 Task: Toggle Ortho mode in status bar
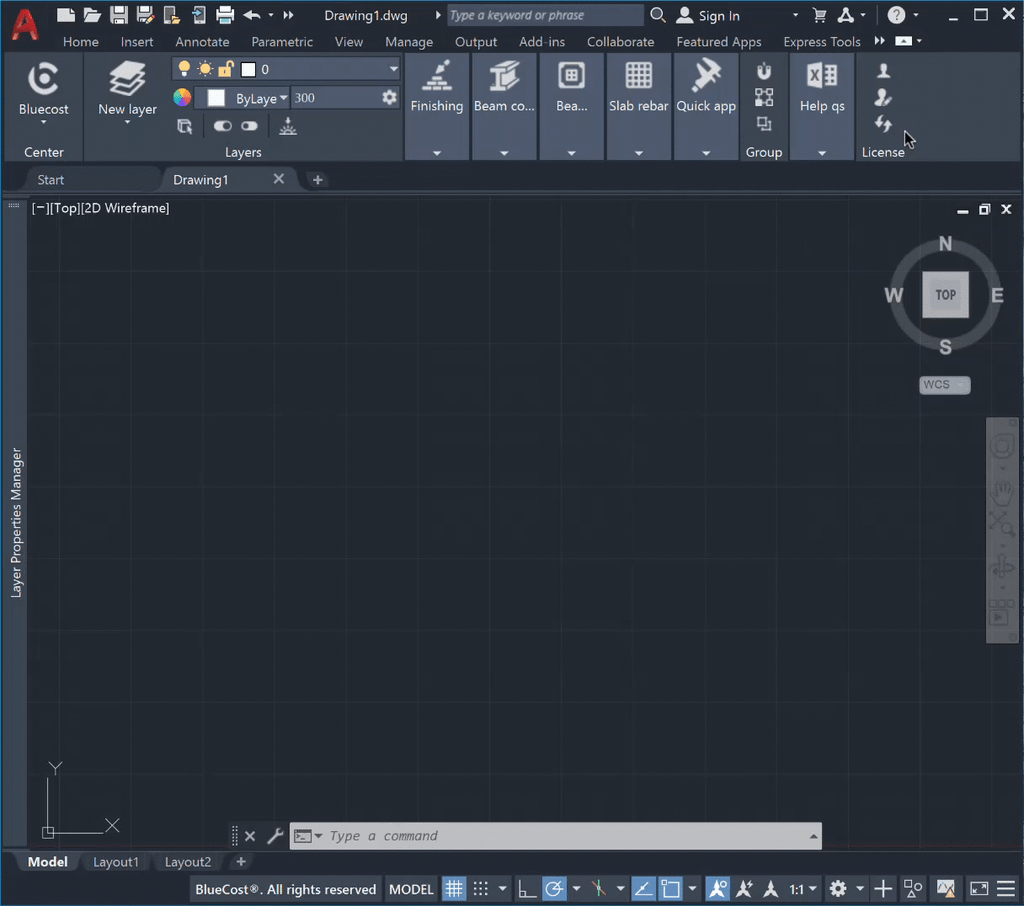pyautogui.click(x=527, y=889)
